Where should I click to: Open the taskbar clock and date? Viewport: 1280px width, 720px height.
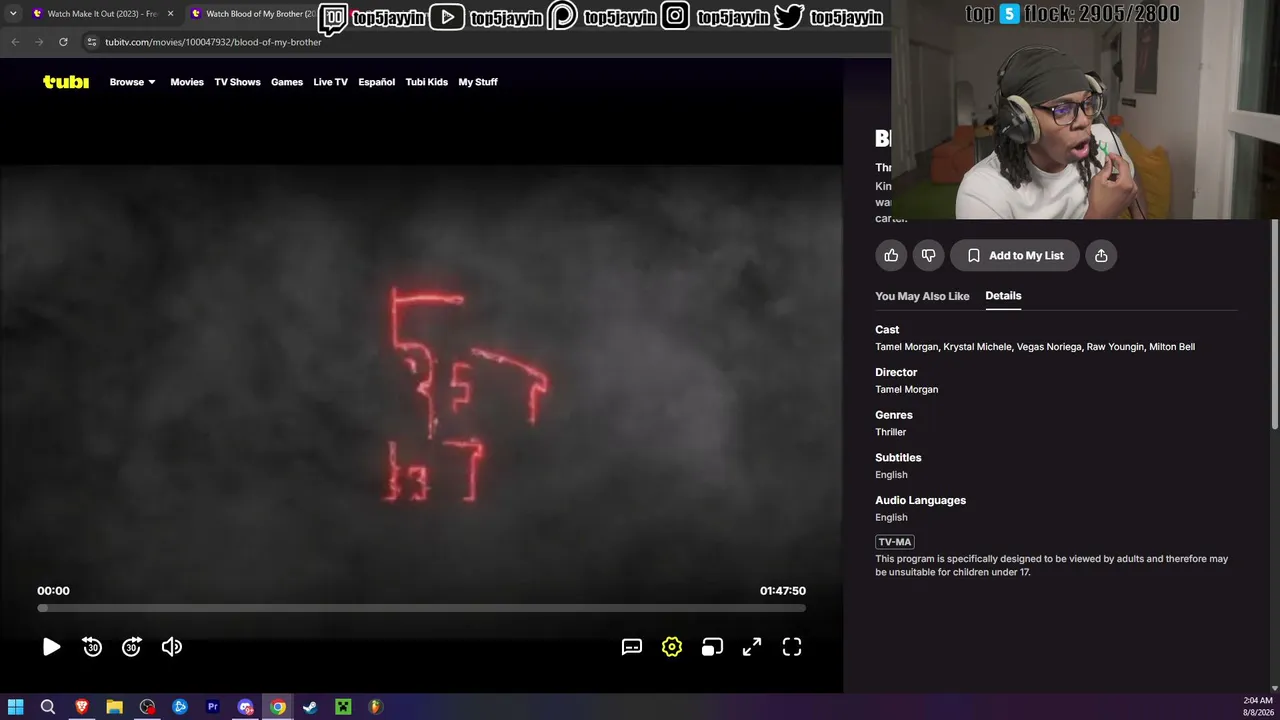1258,707
